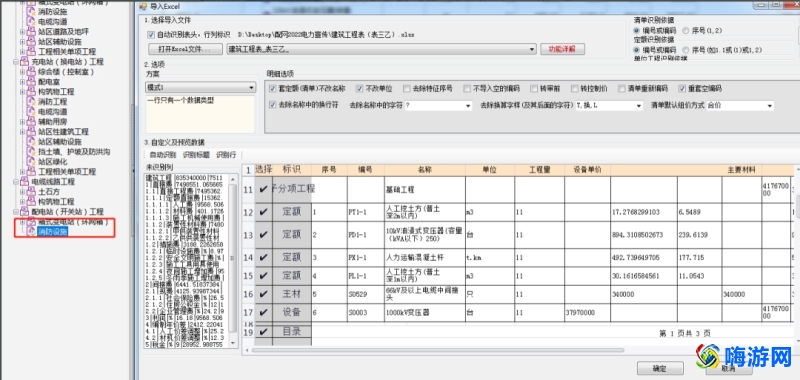
Task: Click the 1000kV变压器 name cell
Action: point(424,312)
